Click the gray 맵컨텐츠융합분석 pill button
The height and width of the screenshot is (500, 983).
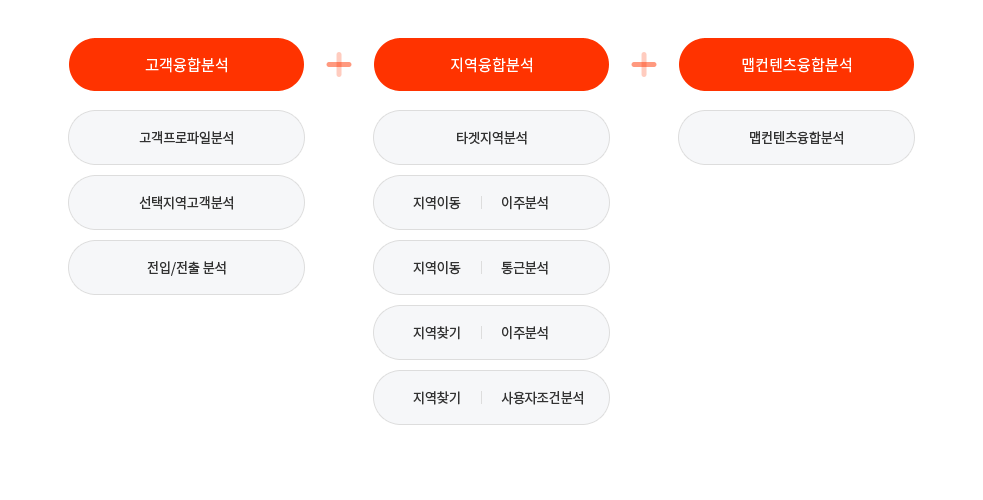796,138
